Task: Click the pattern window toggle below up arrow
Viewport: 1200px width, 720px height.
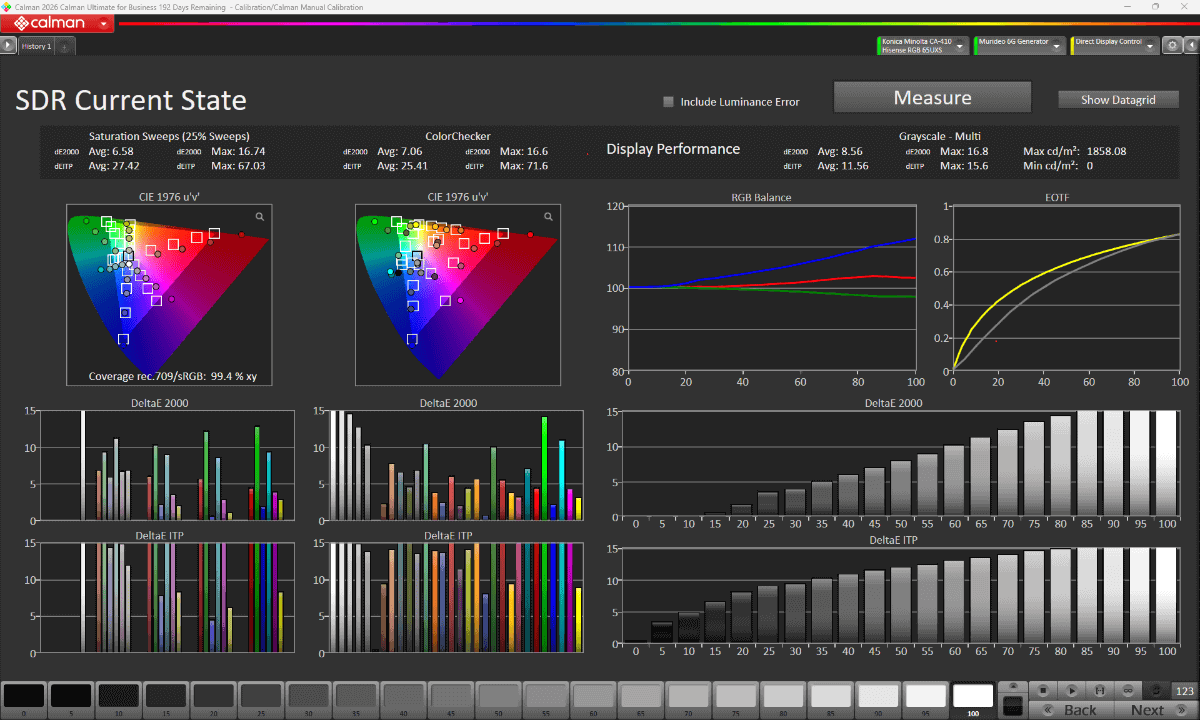Action: coord(1013,705)
